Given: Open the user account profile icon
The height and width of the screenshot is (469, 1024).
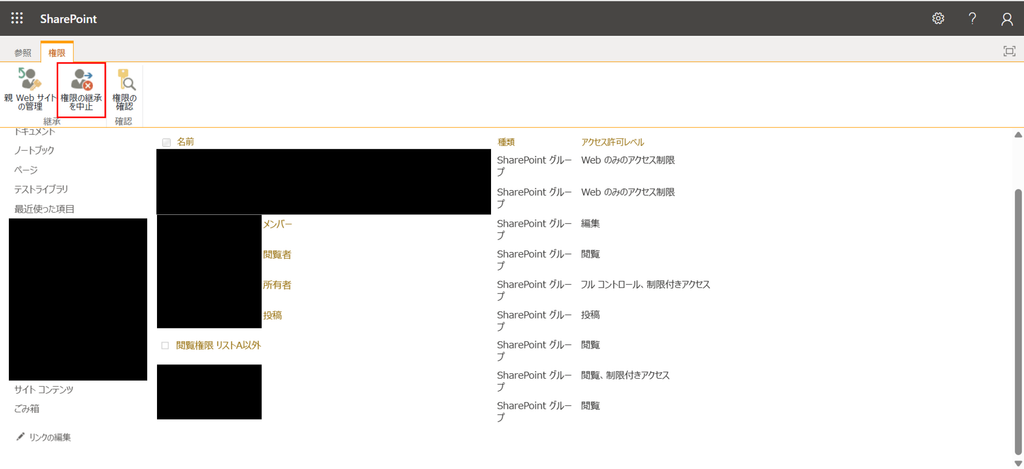Looking at the screenshot, I should pyautogui.click(x=1007, y=19).
